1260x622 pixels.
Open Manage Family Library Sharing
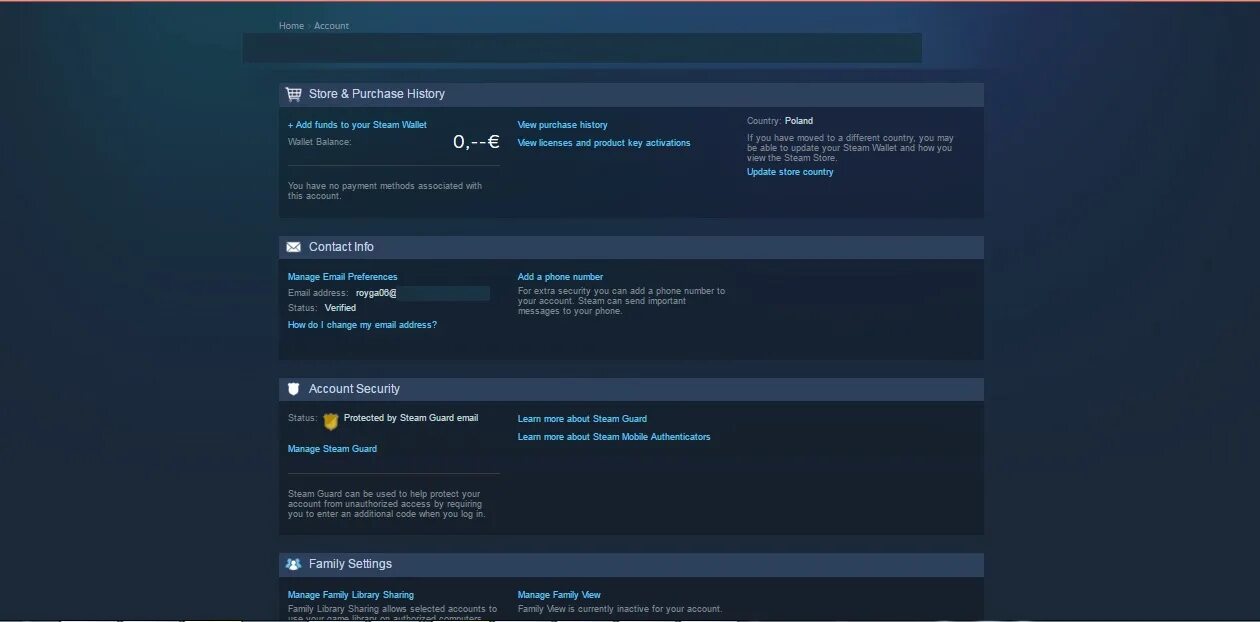(350, 595)
